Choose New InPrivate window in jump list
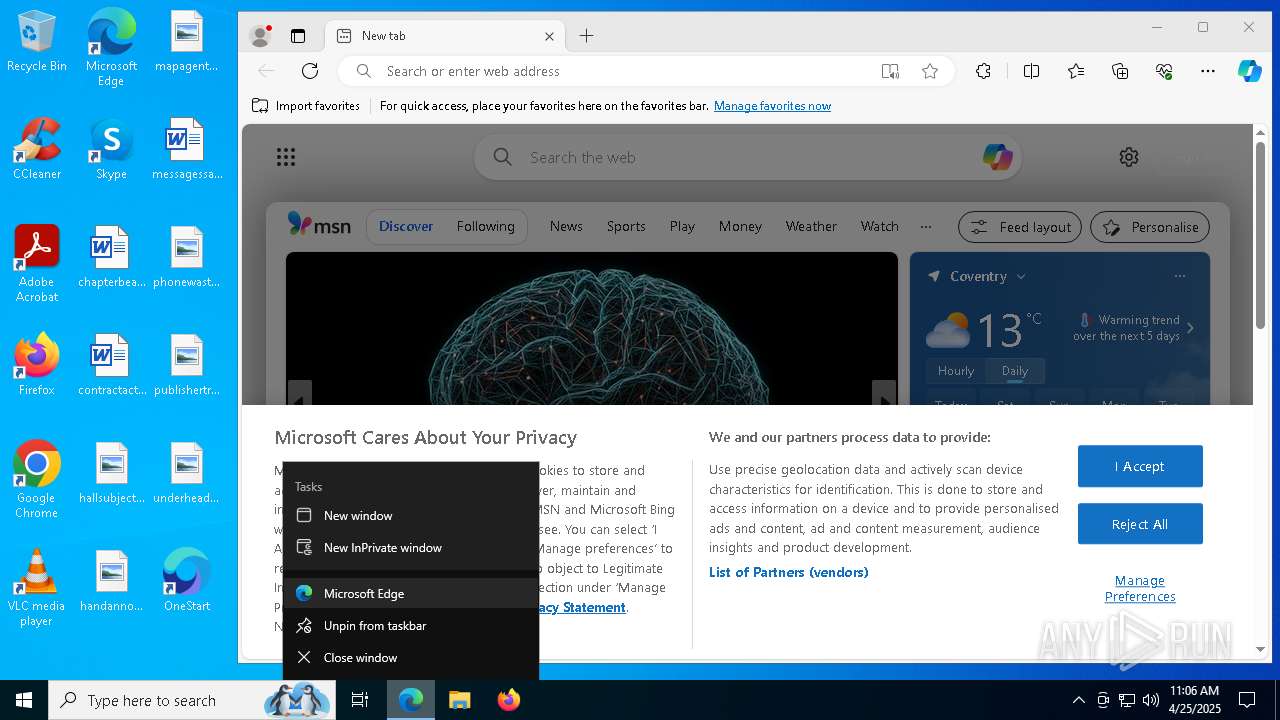 [x=411, y=548]
